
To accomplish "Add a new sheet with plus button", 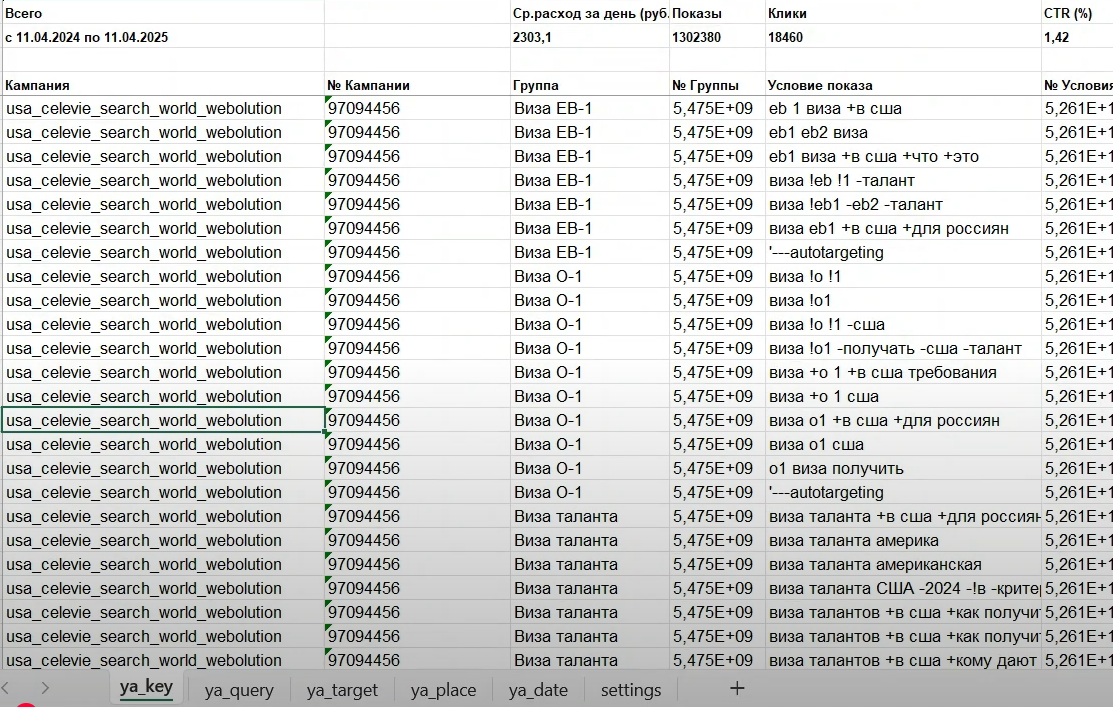I will point(737,688).
